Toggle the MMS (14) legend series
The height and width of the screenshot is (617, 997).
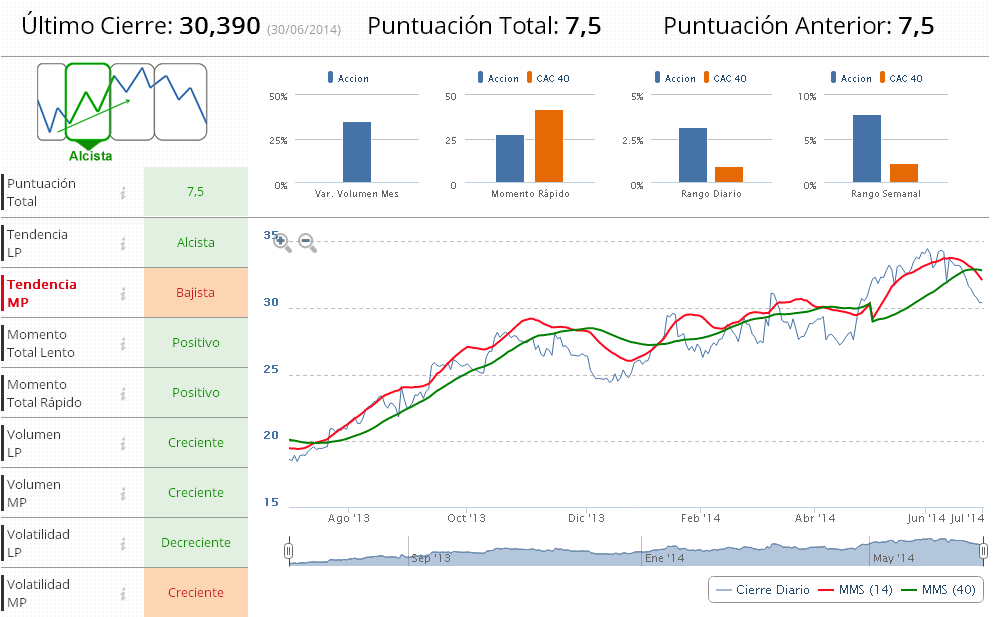click(x=855, y=590)
